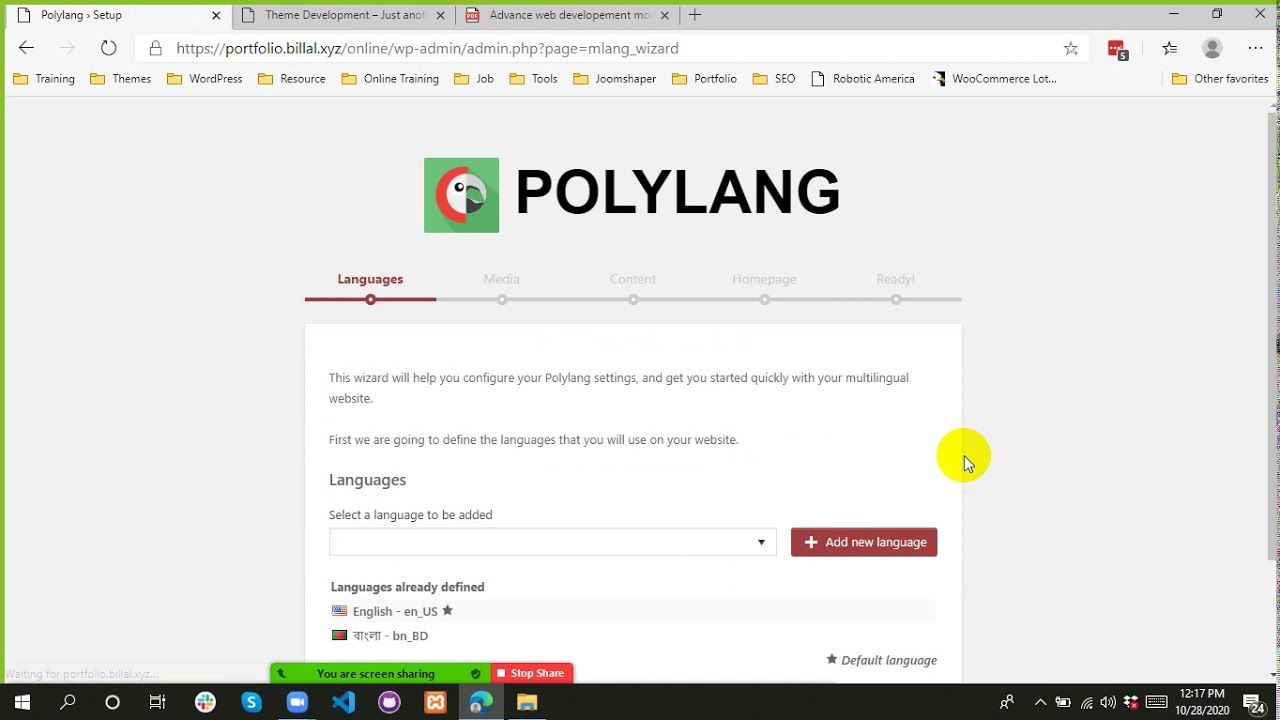The image size is (1280, 720).
Task: Click the Bangladesh flag beside bn_BD
Action: point(340,635)
